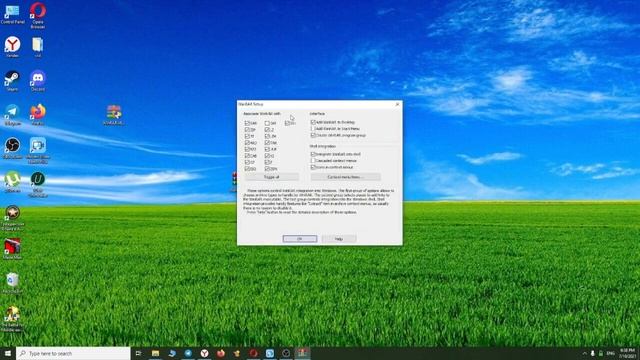Switch to Opera on the taskbar
Image resolution: width=640 pixels, height=360 pixels.
(253, 353)
